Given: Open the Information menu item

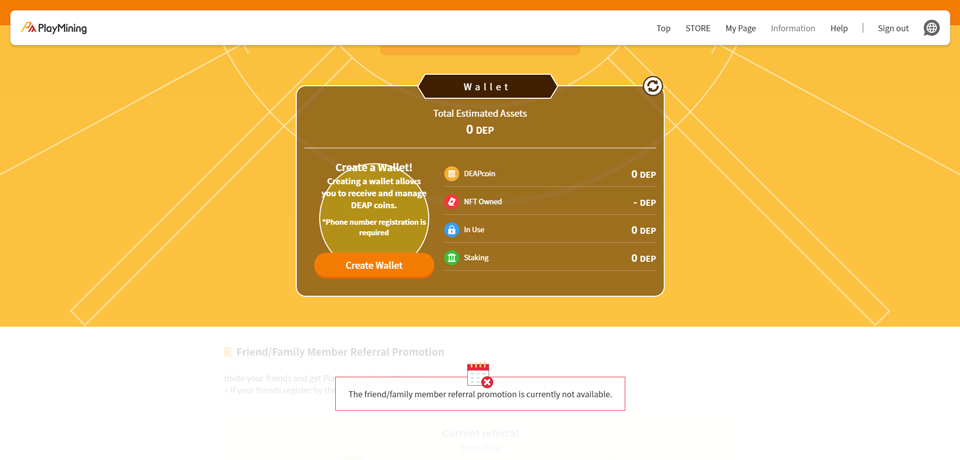Looking at the screenshot, I should pos(793,28).
